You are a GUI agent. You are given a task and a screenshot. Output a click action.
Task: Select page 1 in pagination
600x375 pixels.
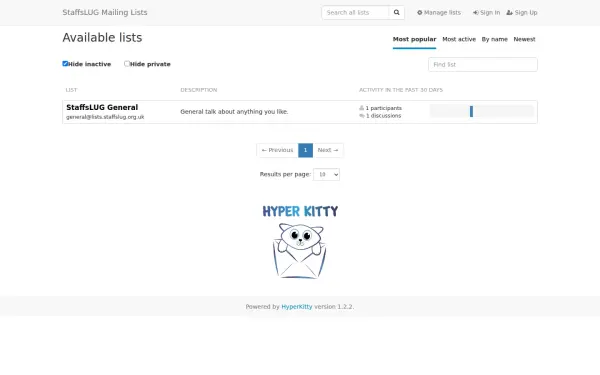pos(305,150)
